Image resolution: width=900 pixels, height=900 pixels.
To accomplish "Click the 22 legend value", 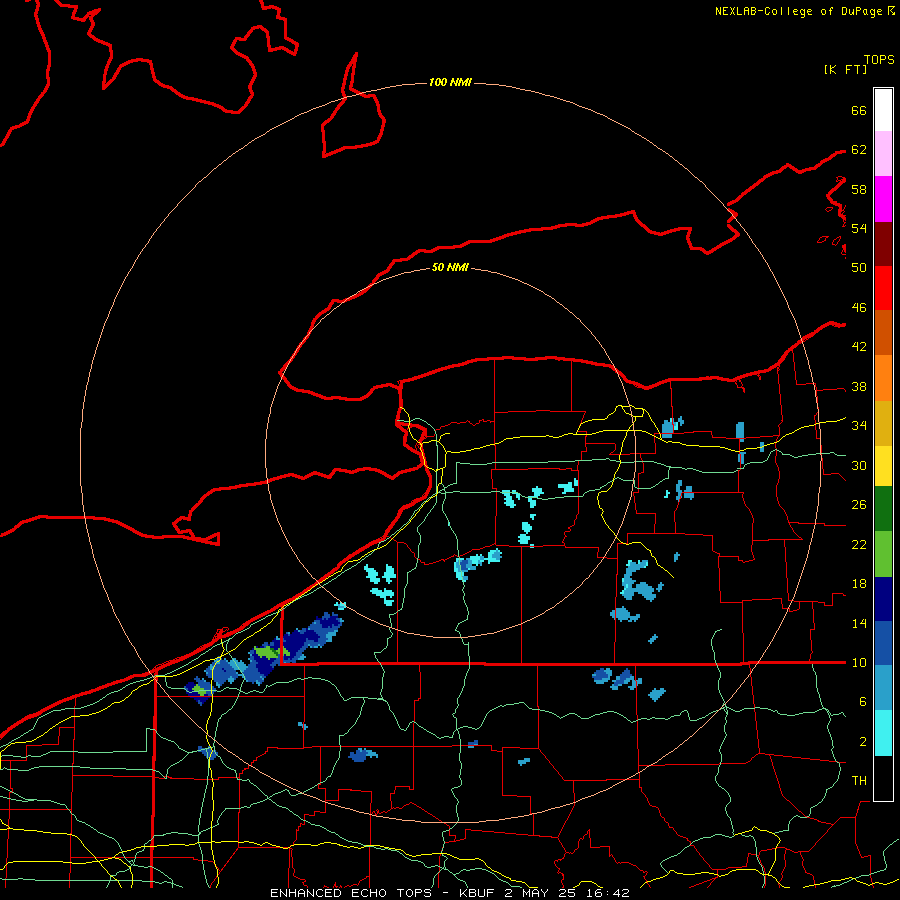I will (859, 544).
